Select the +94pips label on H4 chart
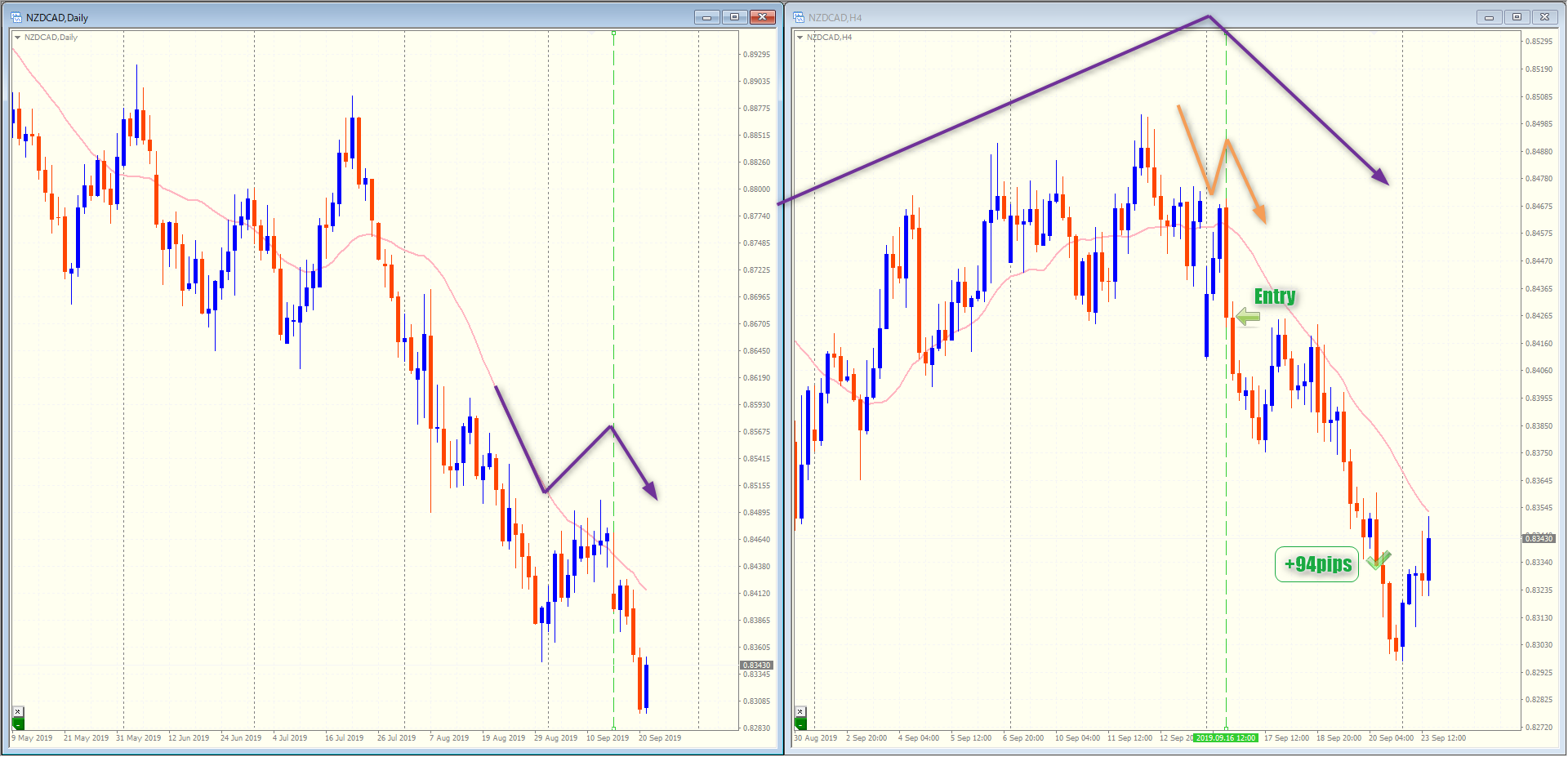This screenshot has height=757, width=1568. [1316, 564]
